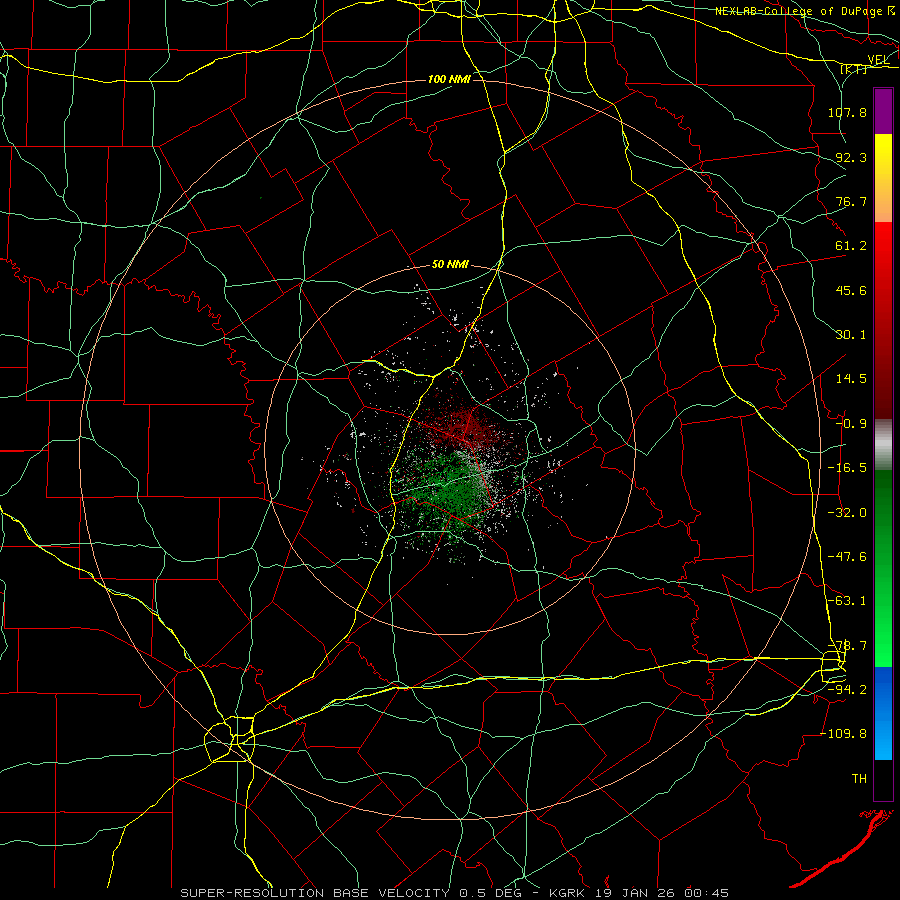This screenshot has height=900, width=900.
Task: Pick the yellow-orange segment of the velocity color bar
Action: click(883, 179)
